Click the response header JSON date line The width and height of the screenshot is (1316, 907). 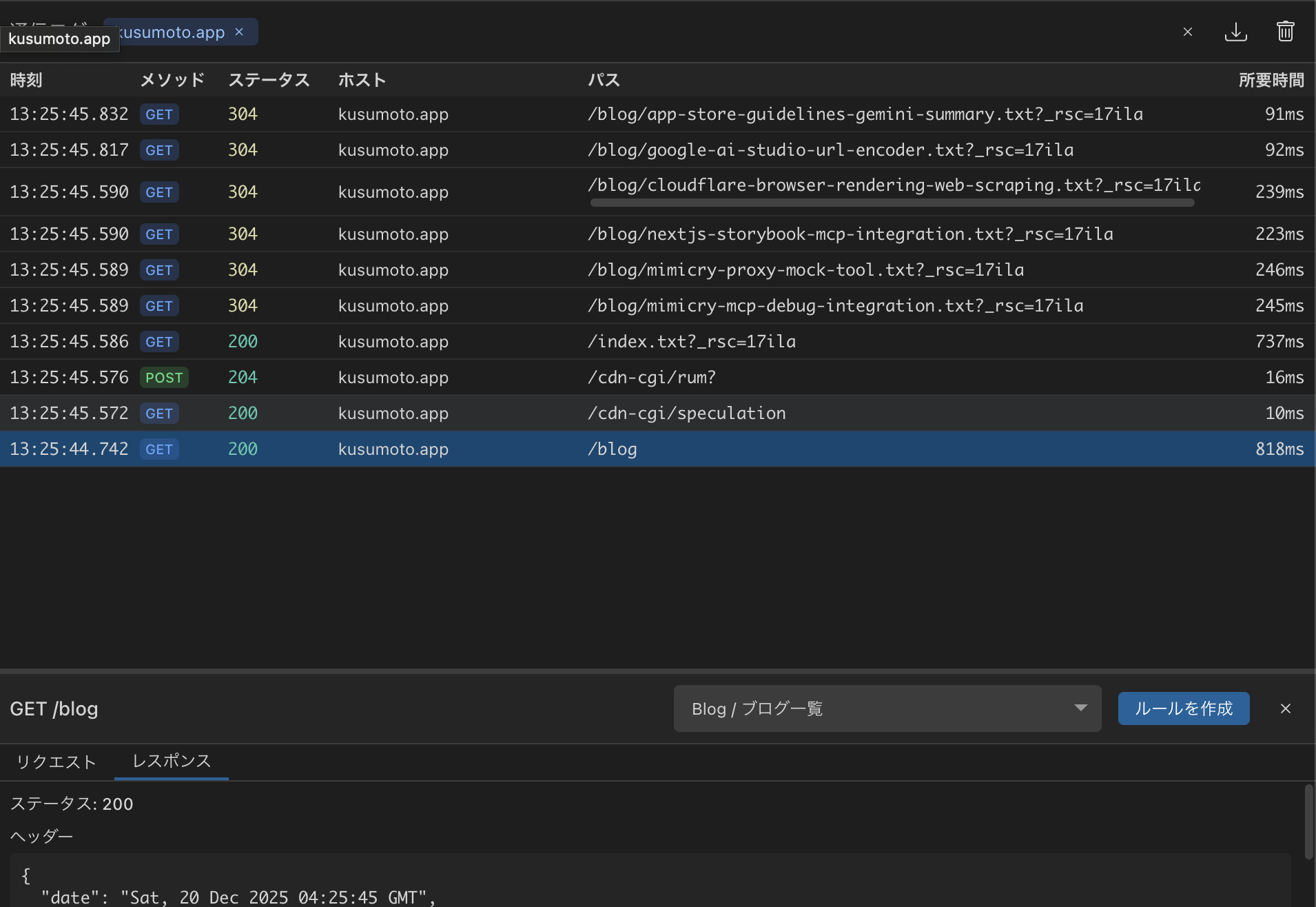pos(238,897)
